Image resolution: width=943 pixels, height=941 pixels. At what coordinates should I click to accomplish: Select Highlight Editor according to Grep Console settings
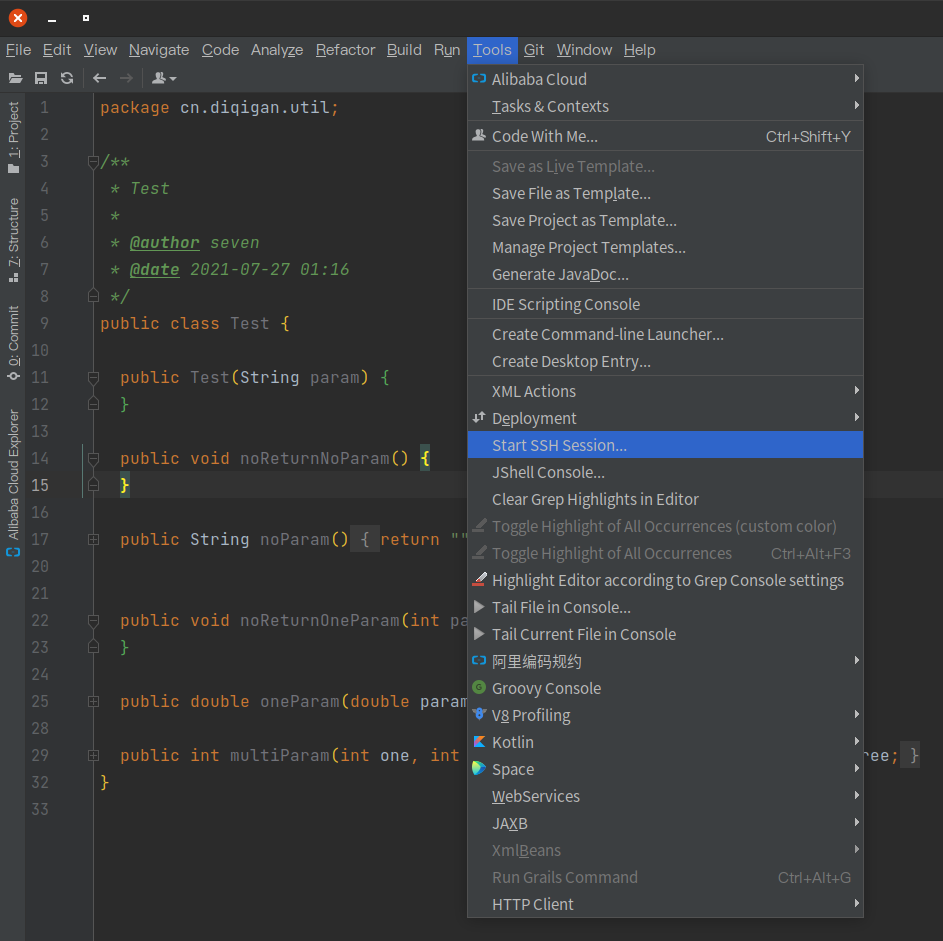pos(665,580)
